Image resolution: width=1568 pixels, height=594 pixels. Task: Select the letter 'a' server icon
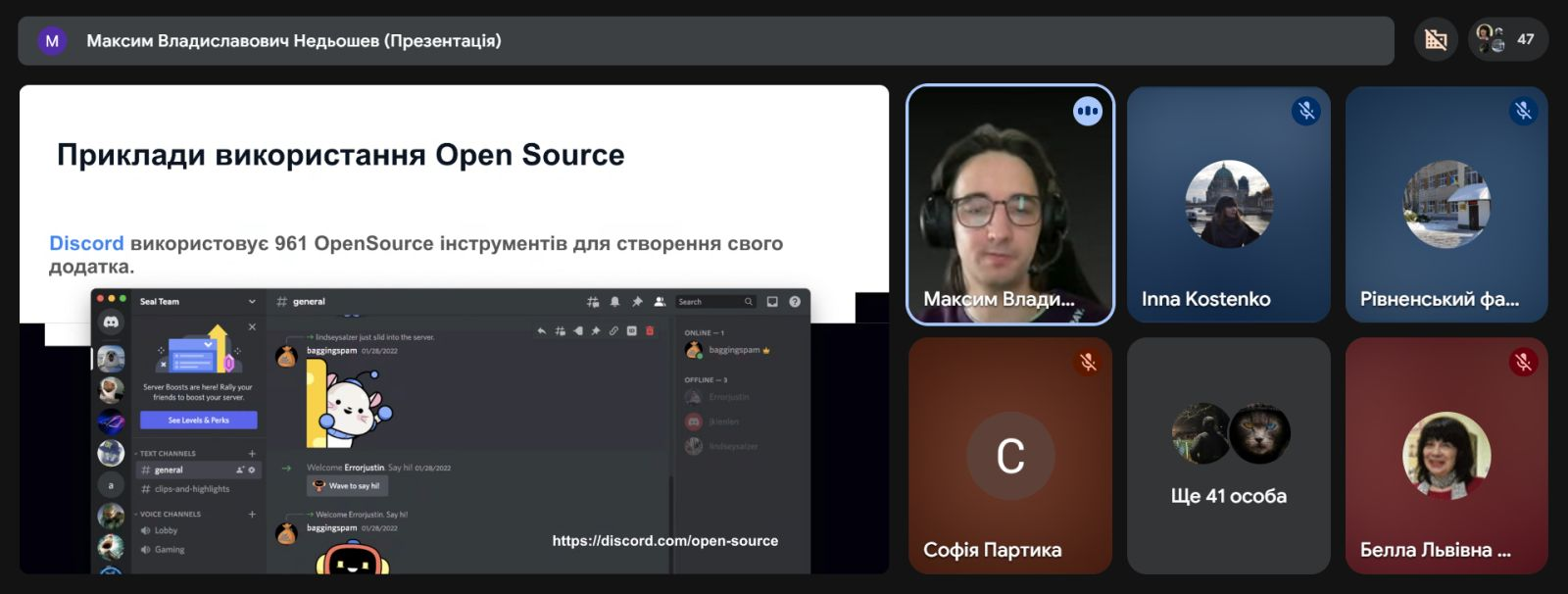click(x=111, y=484)
